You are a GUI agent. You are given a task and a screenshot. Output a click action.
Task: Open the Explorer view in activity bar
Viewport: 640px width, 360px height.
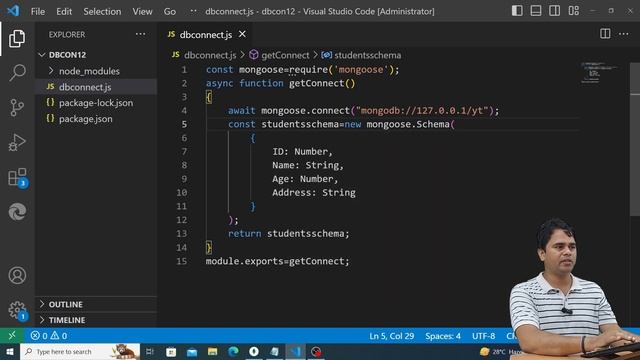tap(17, 38)
